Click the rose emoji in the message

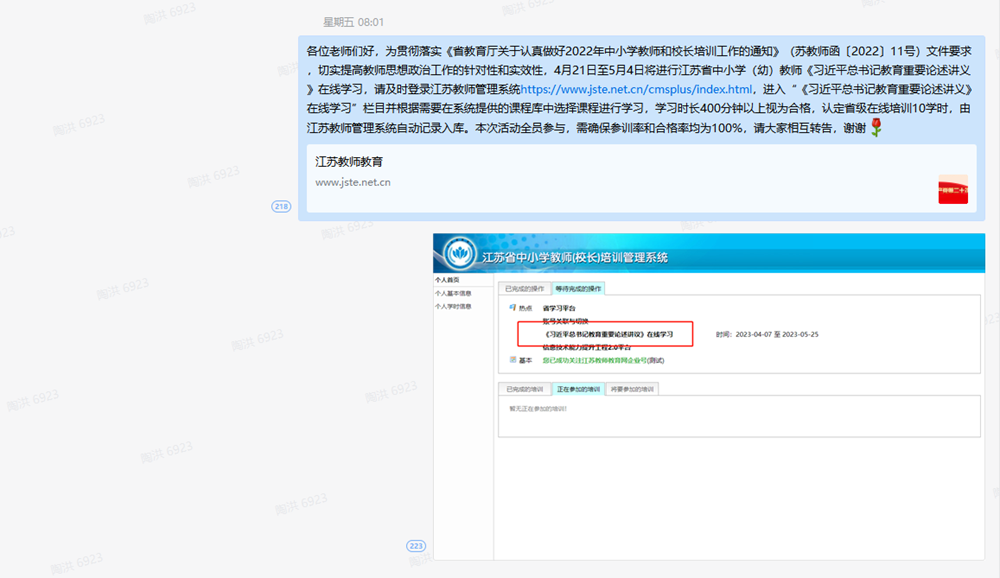click(x=876, y=126)
